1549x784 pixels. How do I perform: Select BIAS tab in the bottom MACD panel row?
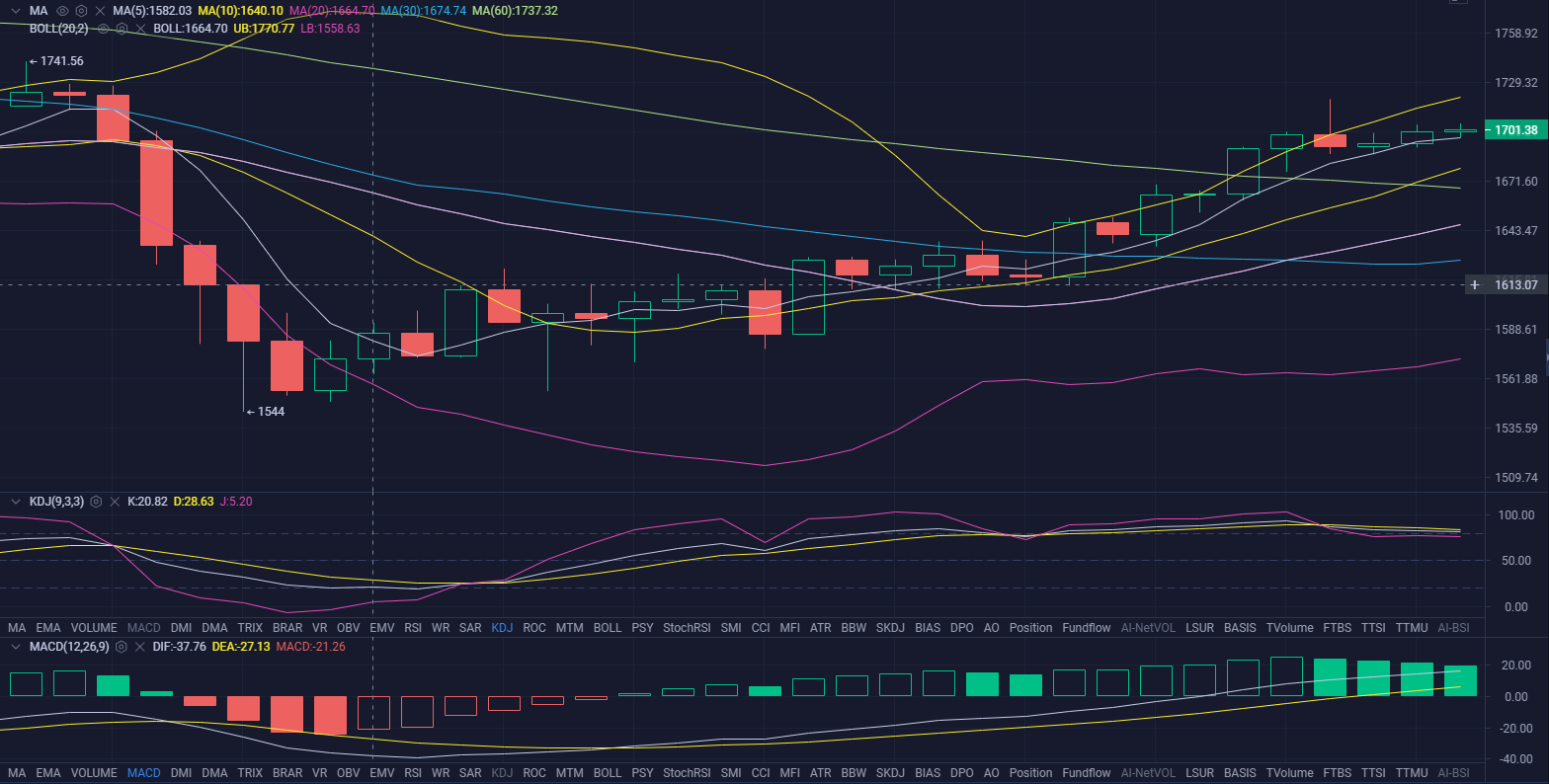[928, 773]
